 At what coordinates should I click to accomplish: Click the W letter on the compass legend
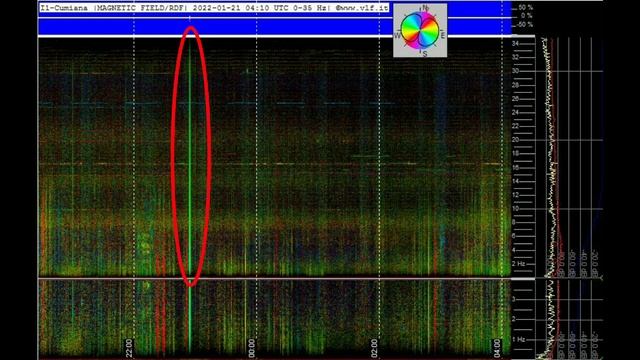tap(397, 36)
